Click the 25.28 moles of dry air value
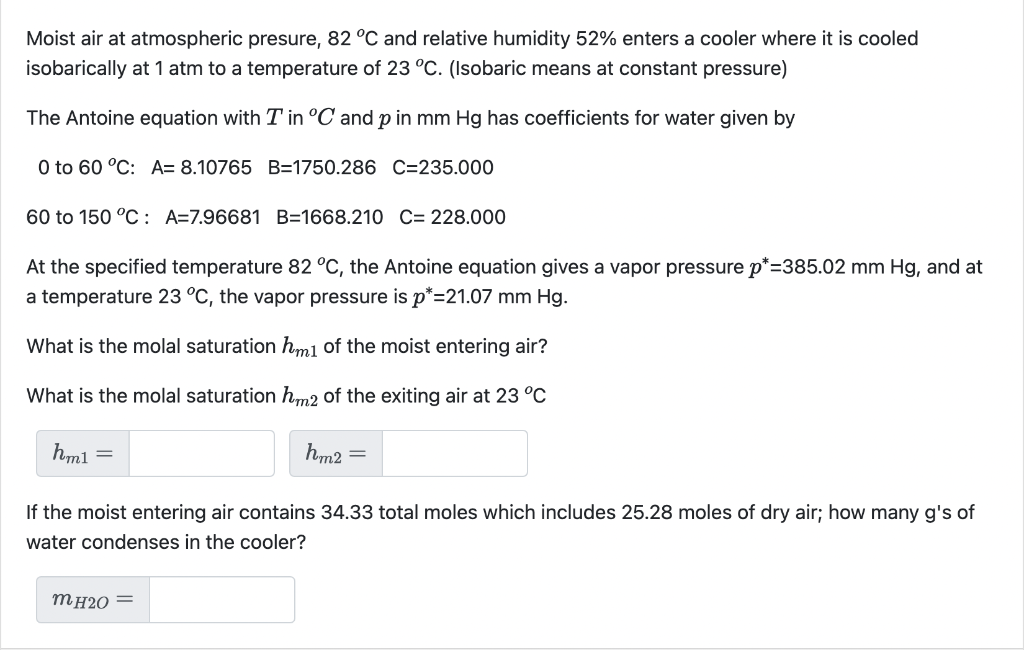Image resolution: width=1024 pixels, height=650 pixels. (x=654, y=512)
